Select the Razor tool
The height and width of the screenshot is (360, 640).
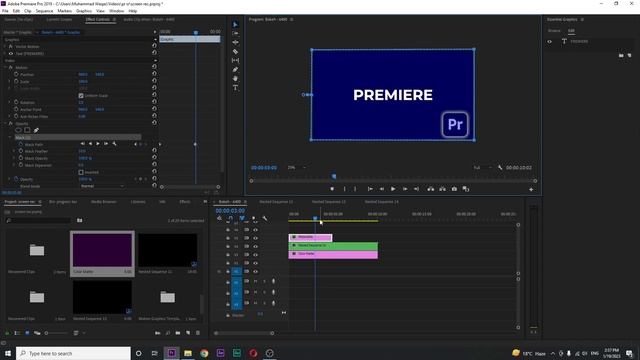tap(236, 51)
